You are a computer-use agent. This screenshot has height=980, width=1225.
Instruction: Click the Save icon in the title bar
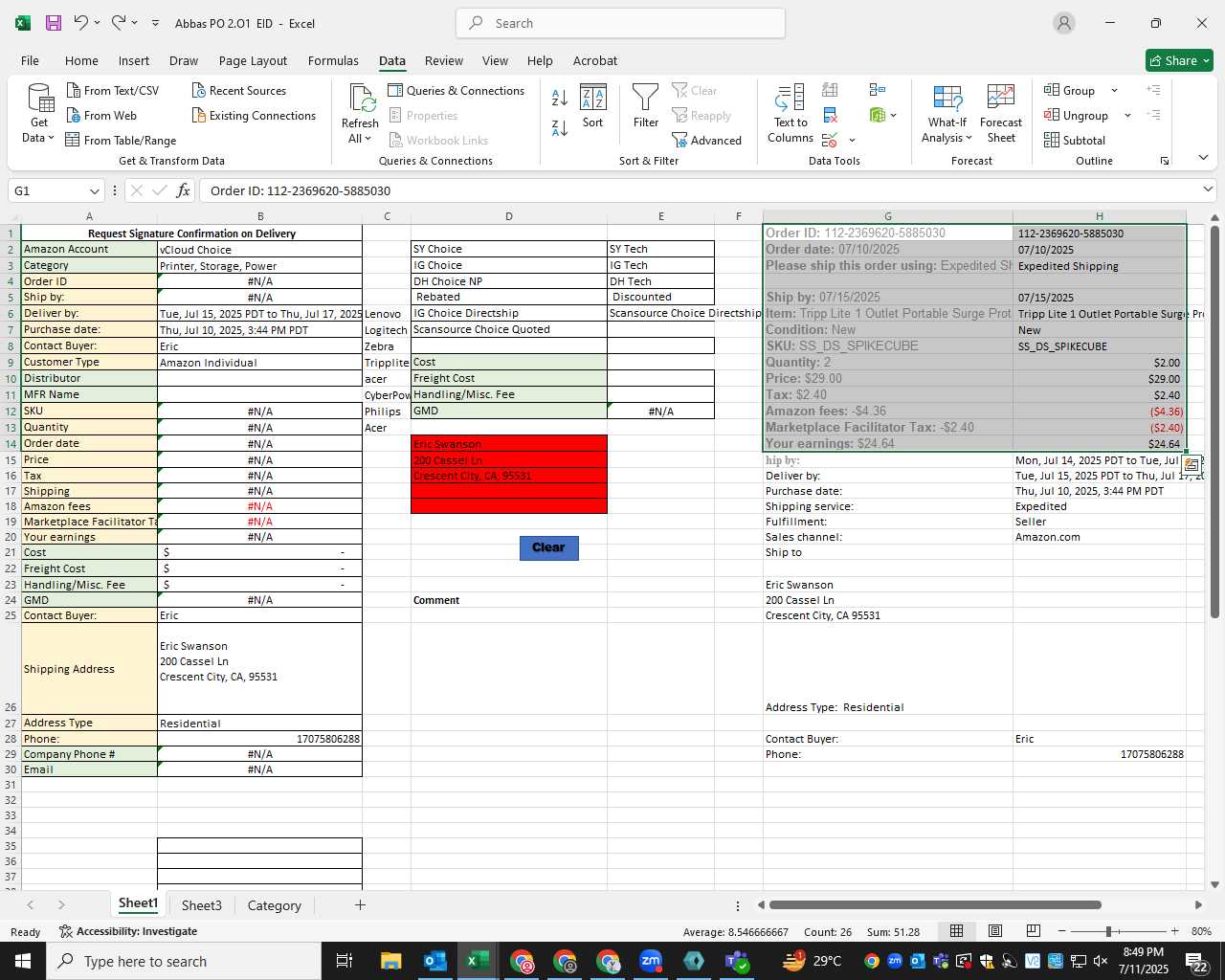(x=54, y=23)
